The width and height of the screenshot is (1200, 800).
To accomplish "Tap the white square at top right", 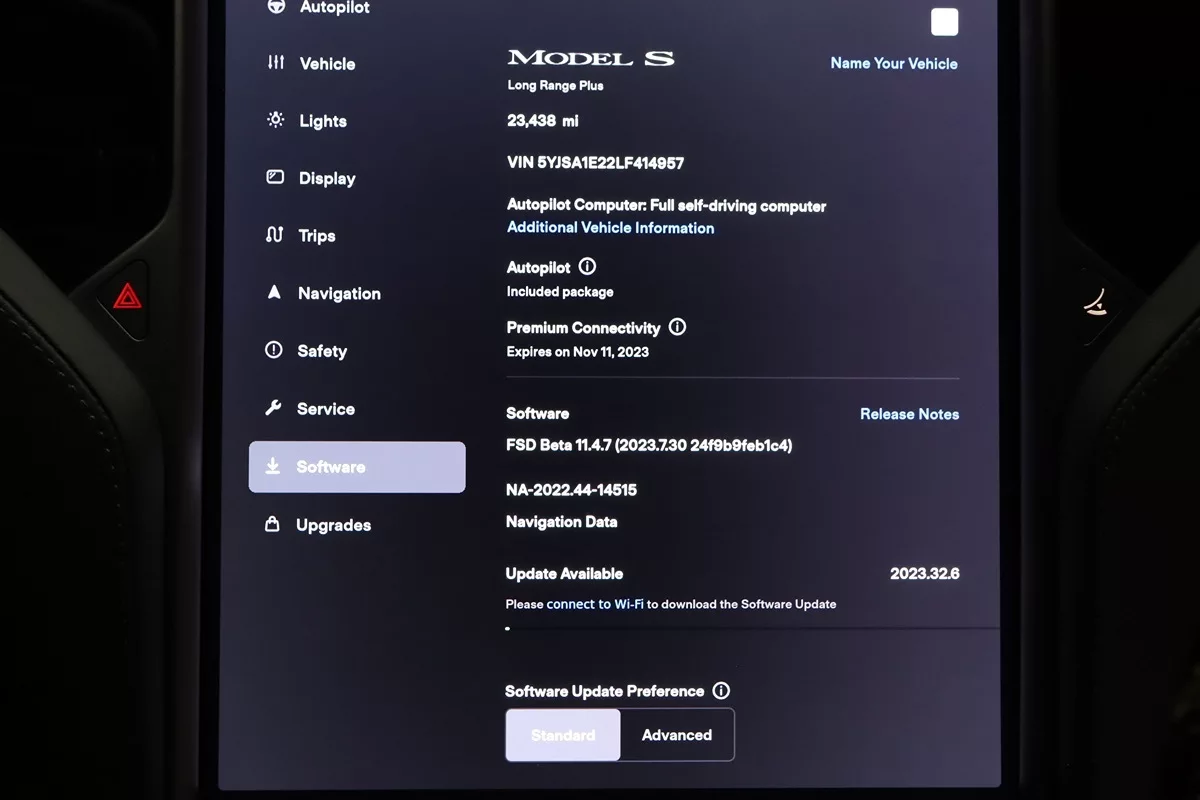I will click(x=944, y=22).
